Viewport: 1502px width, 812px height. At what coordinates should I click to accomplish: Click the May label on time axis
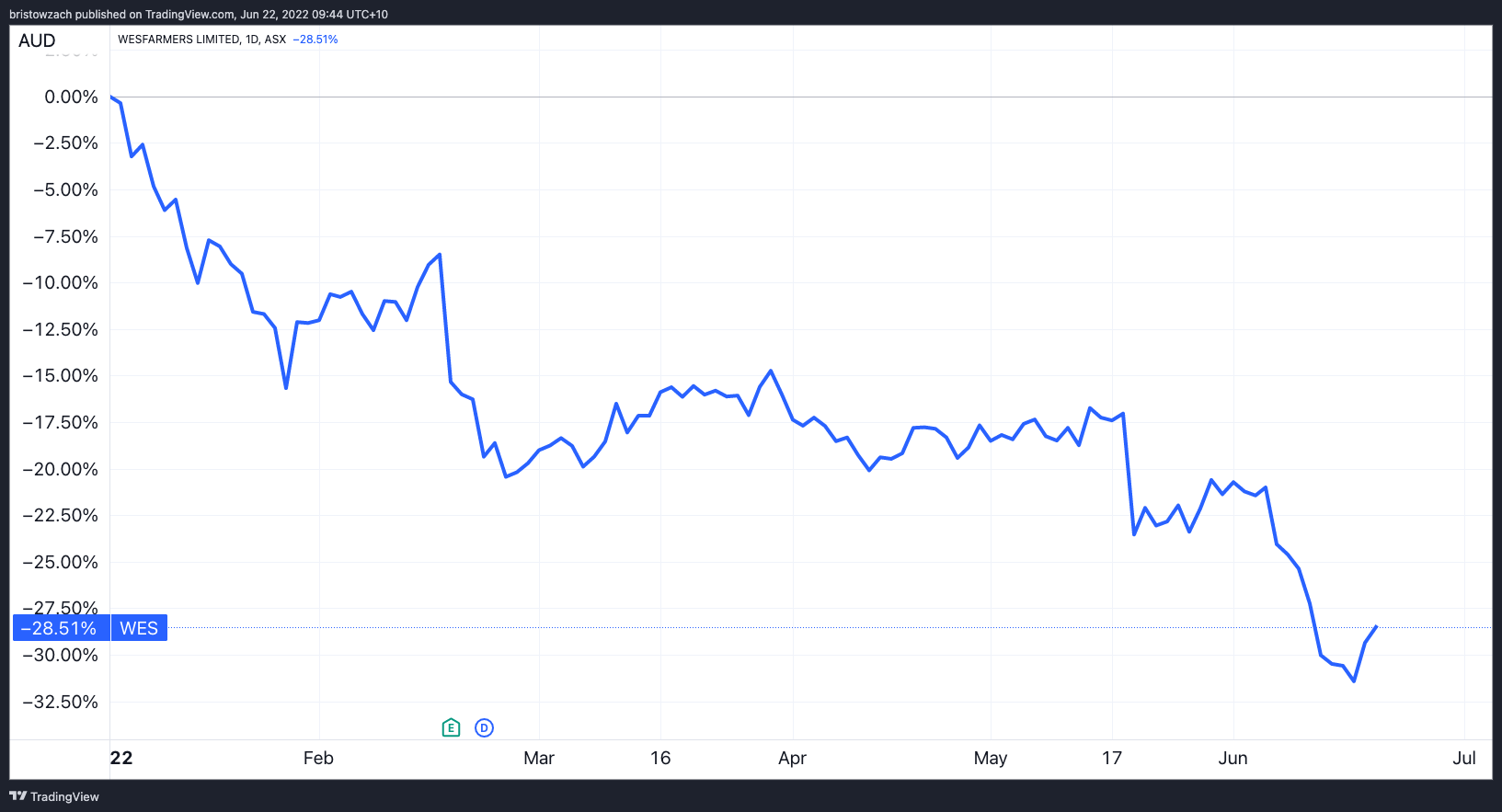(x=991, y=758)
